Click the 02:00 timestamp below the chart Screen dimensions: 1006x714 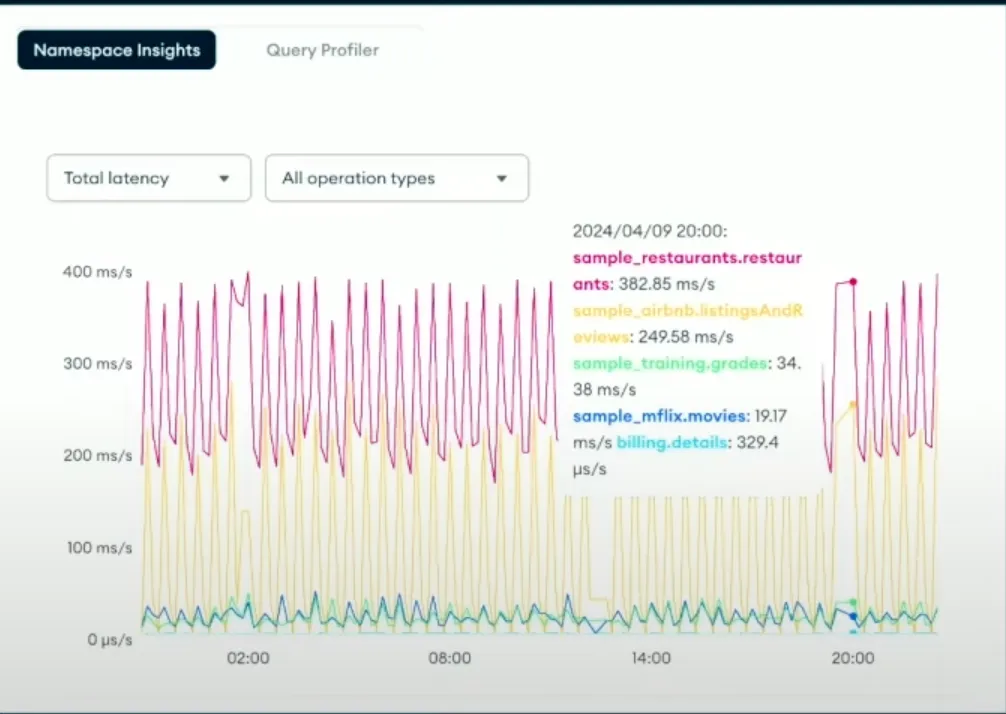[249, 658]
